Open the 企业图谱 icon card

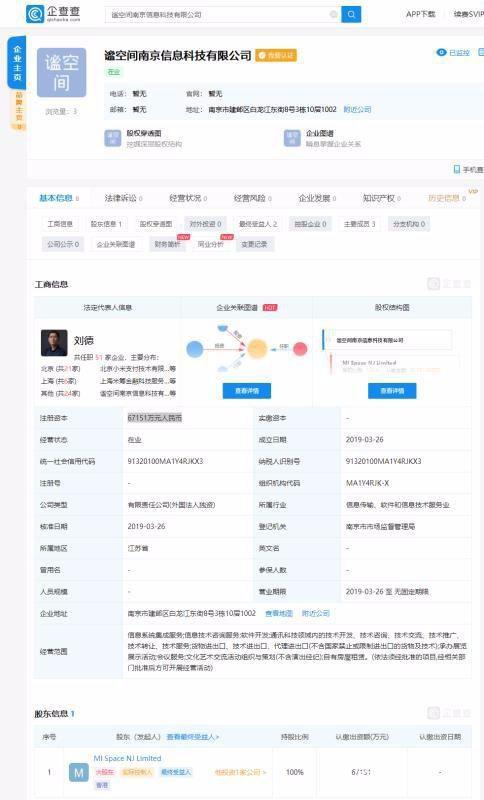tap(322, 138)
